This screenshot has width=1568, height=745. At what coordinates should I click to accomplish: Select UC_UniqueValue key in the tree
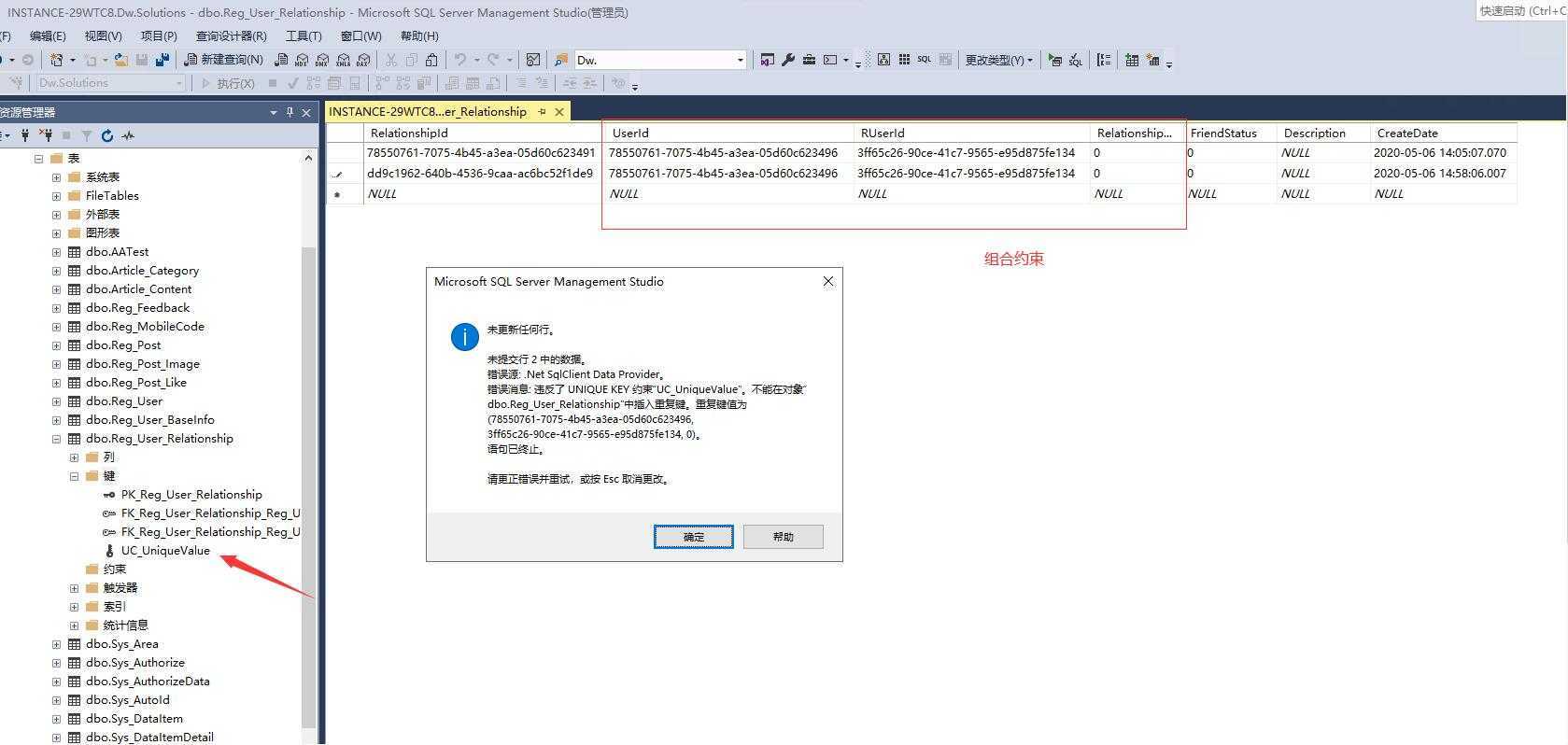(165, 551)
